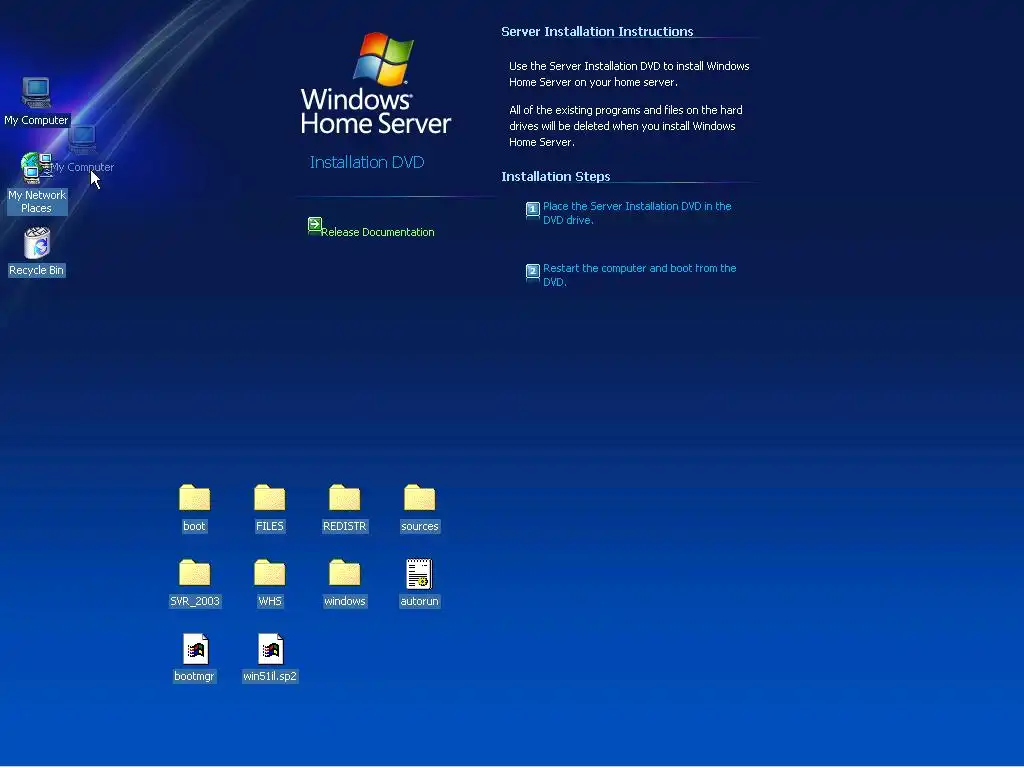Click the step 2 number icon
The image size is (1024, 768).
pos(533,271)
